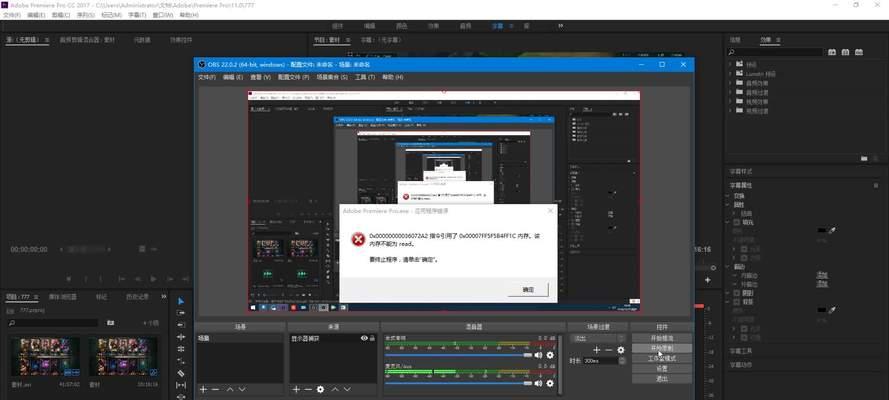Move source up in OBS 来源 panel
889x400 pixels.
pyautogui.click(x=335, y=389)
